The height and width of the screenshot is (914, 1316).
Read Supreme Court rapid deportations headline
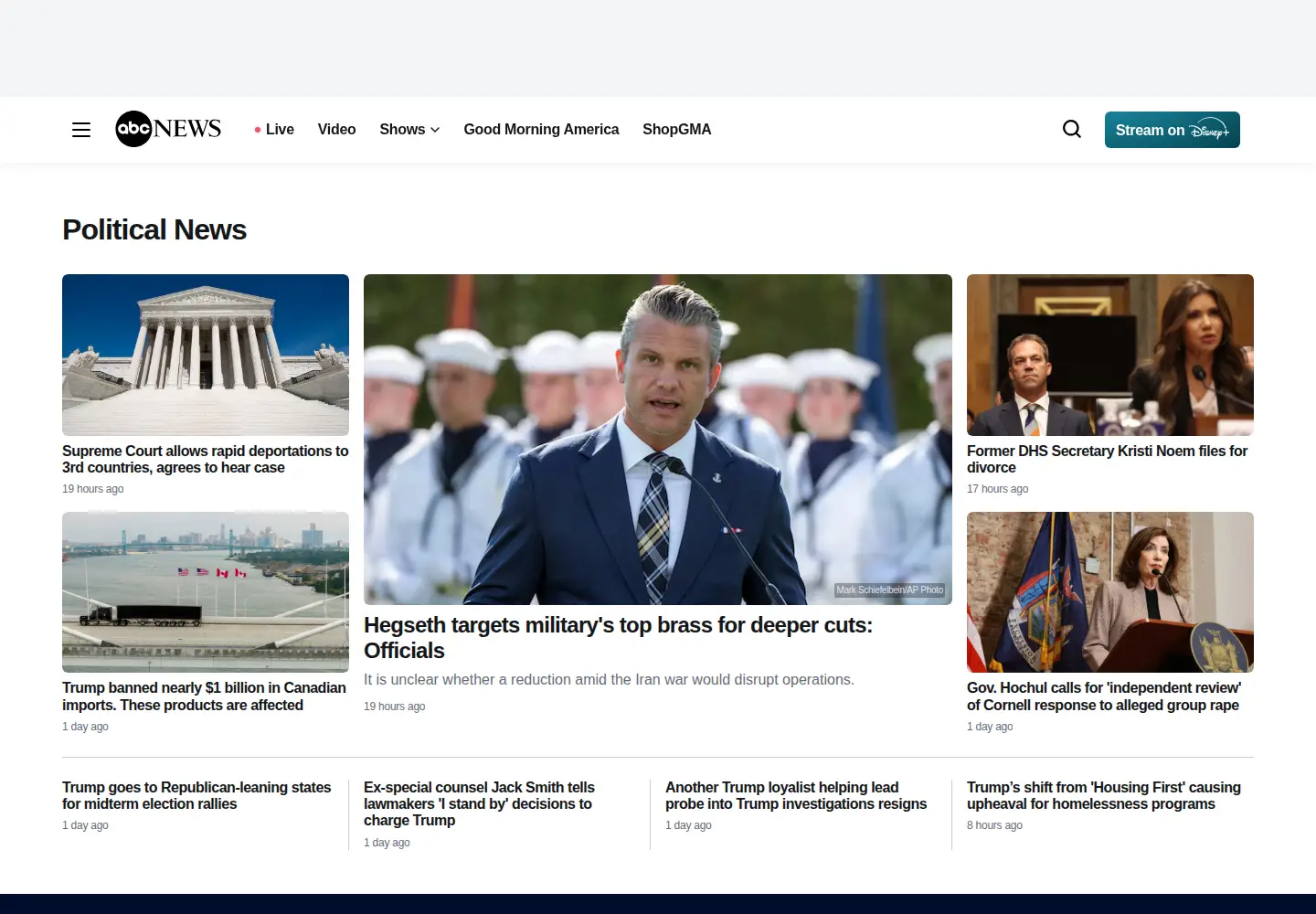[206, 459]
